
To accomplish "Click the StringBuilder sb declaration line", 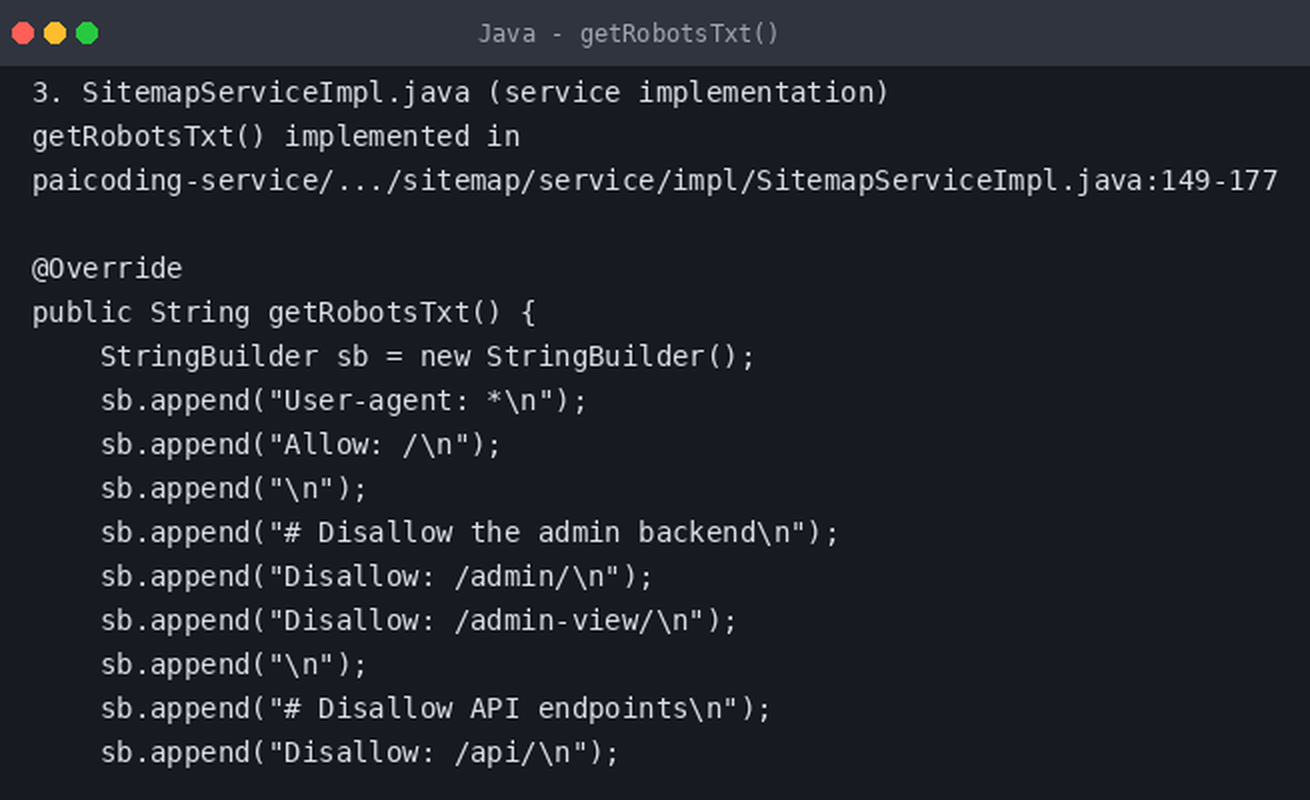I will tap(427, 357).
